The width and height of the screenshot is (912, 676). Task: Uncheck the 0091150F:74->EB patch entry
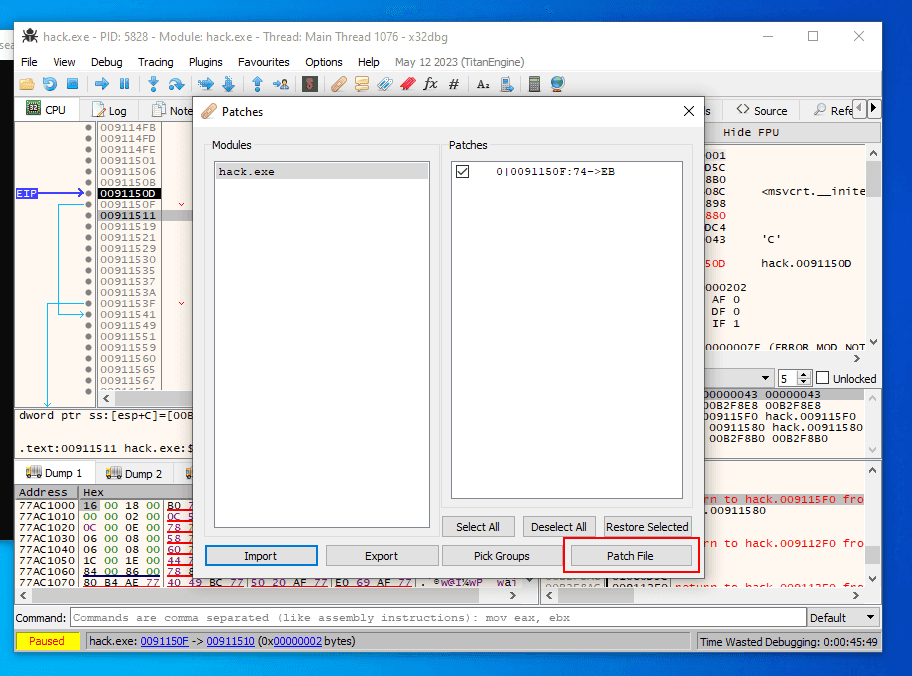(x=461, y=171)
